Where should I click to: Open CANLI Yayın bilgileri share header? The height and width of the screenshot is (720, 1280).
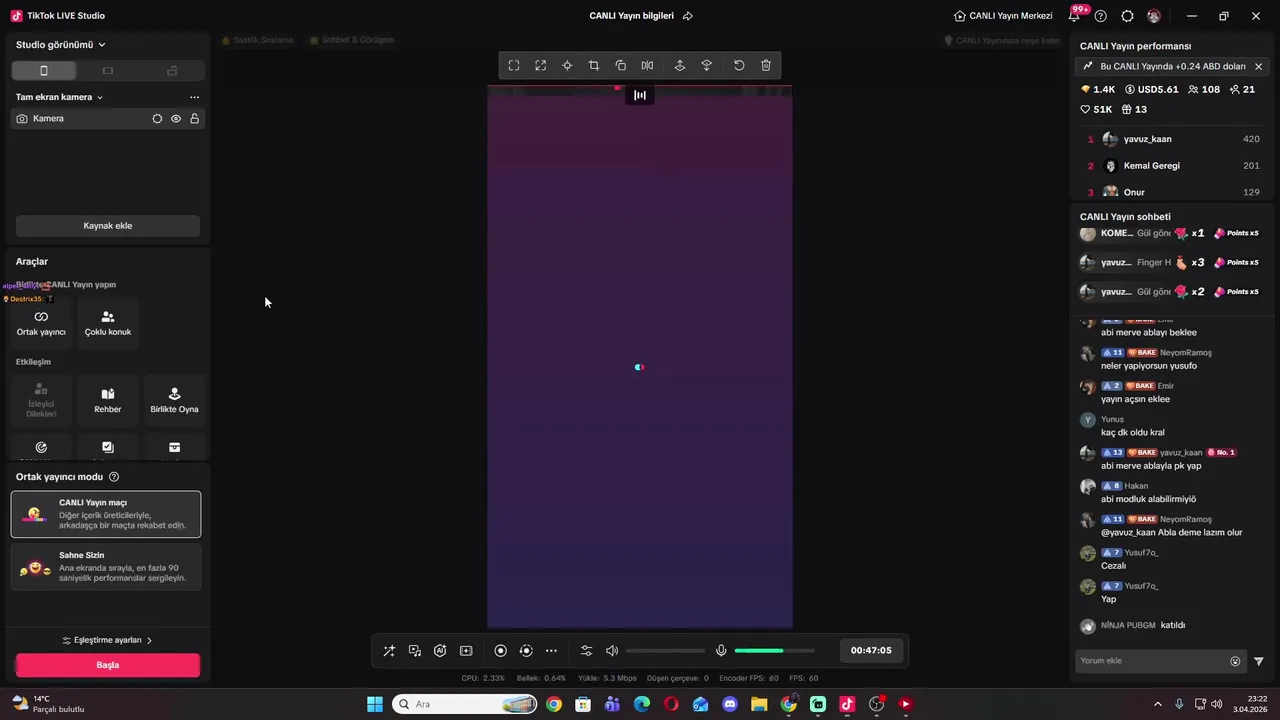[x=641, y=16]
